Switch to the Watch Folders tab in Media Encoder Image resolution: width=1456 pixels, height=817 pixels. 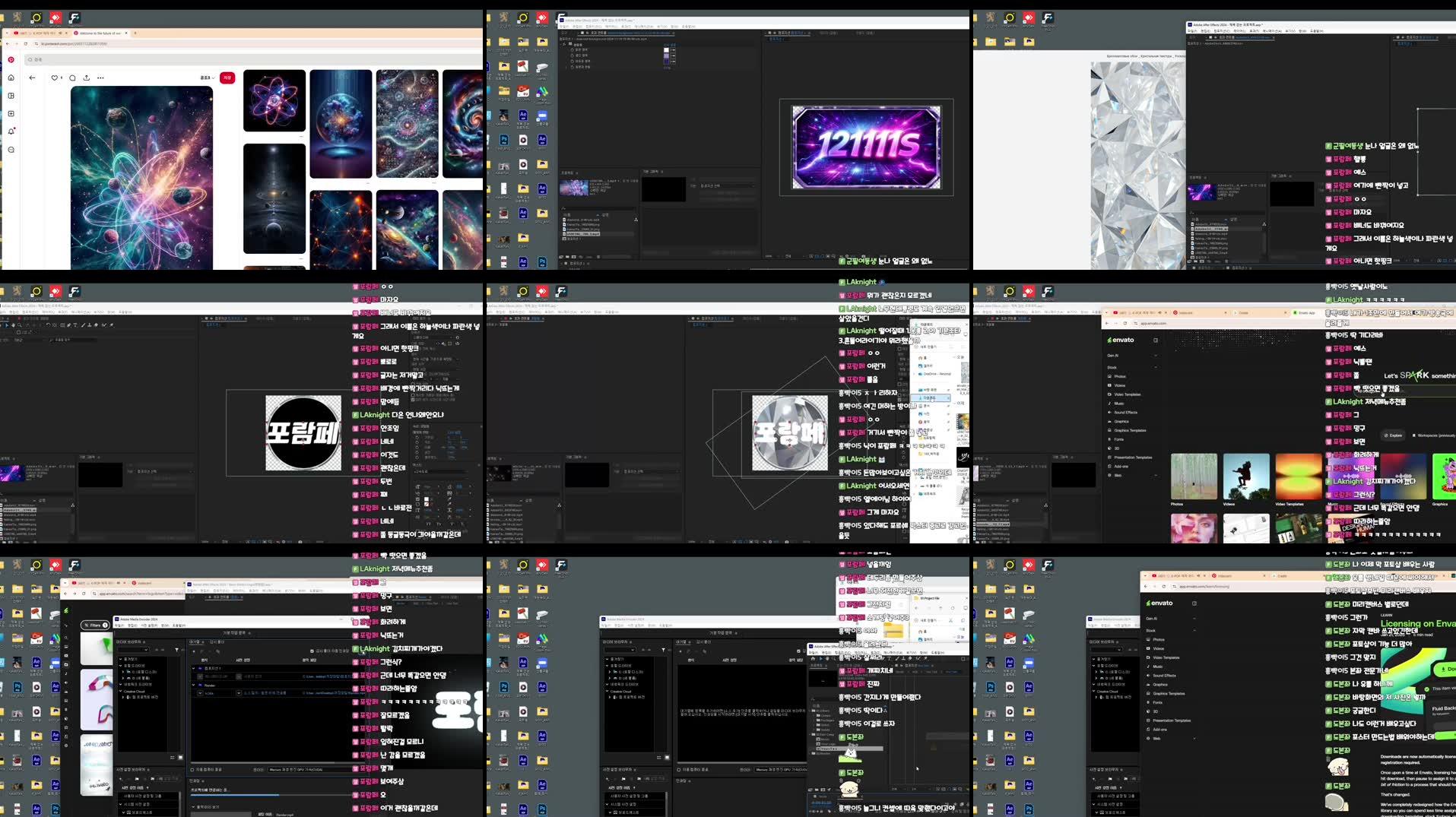coord(217,642)
